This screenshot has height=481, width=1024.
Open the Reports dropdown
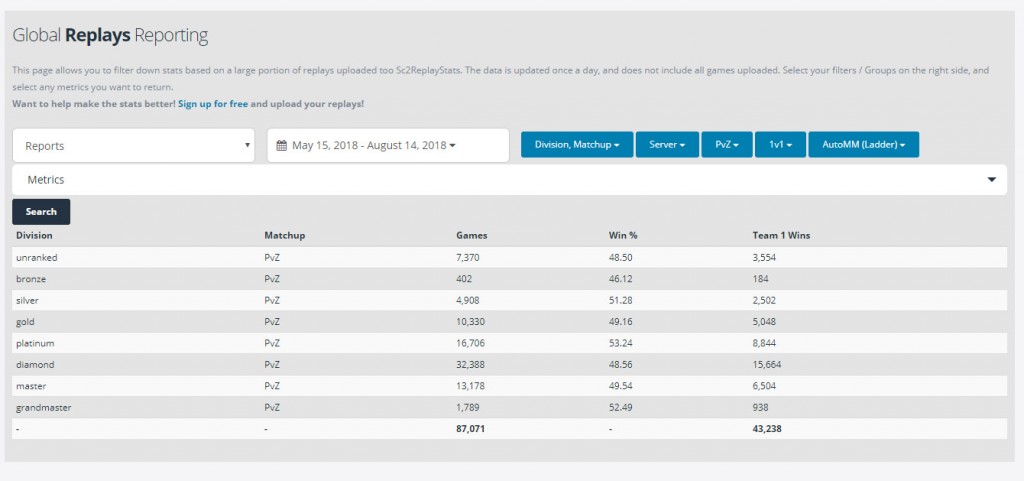(x=134, y=146)
